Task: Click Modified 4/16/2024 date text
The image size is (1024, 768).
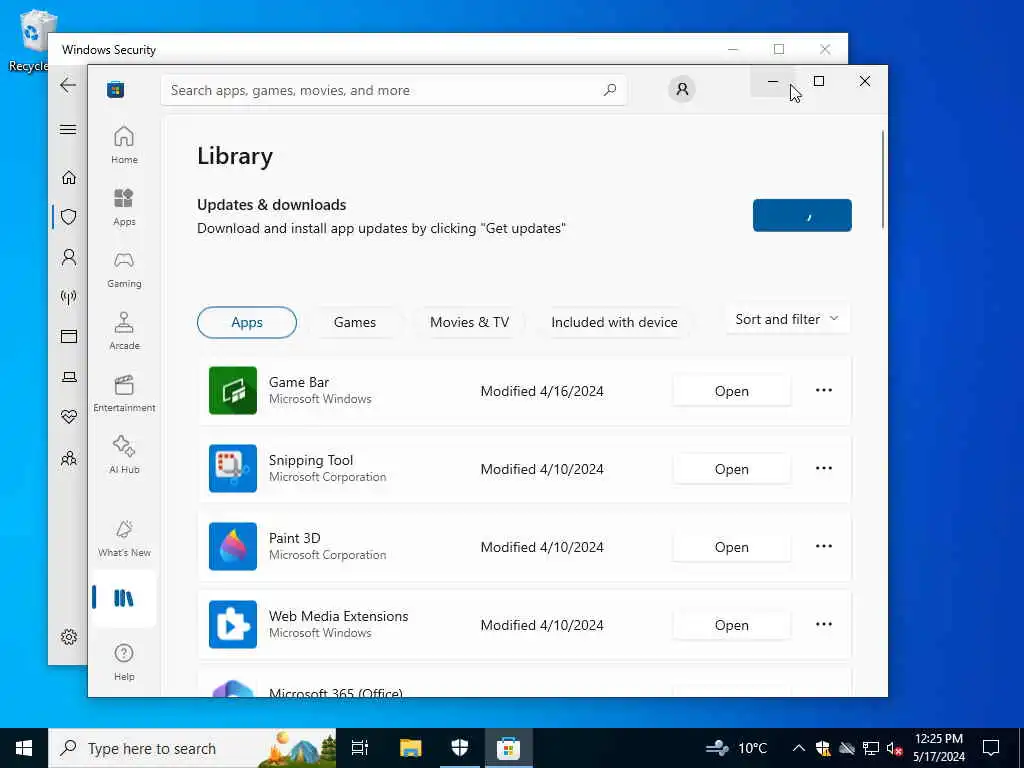Action: tap(542, 391)
